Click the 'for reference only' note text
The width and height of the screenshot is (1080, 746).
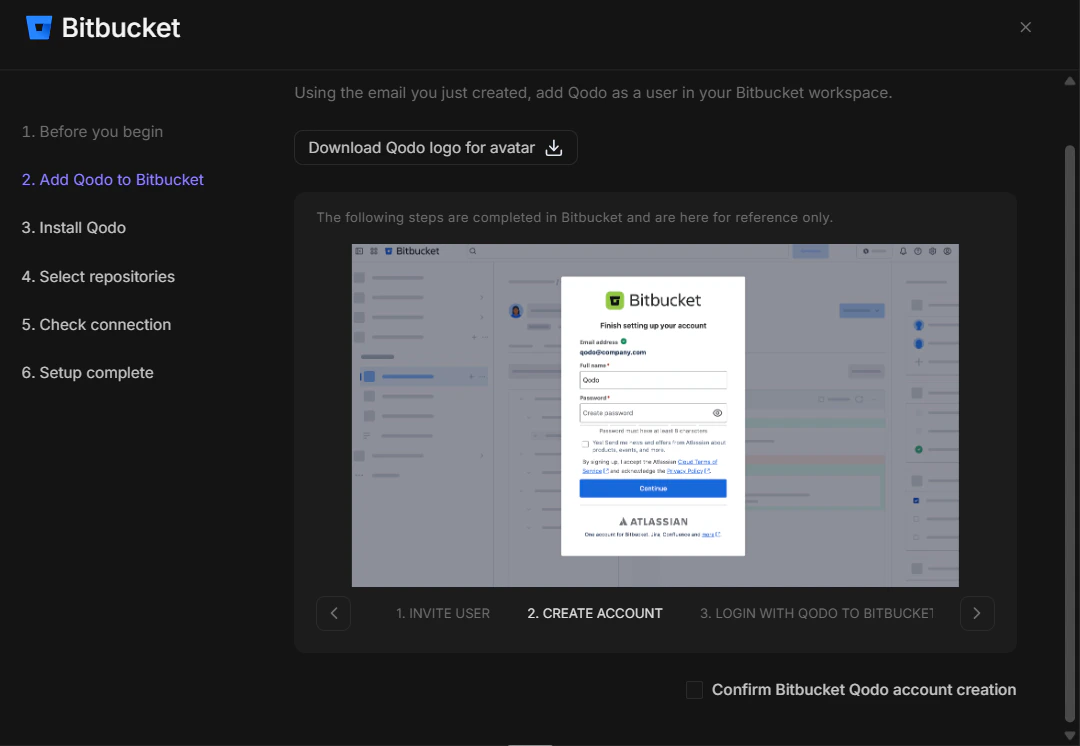pos(574,218)
